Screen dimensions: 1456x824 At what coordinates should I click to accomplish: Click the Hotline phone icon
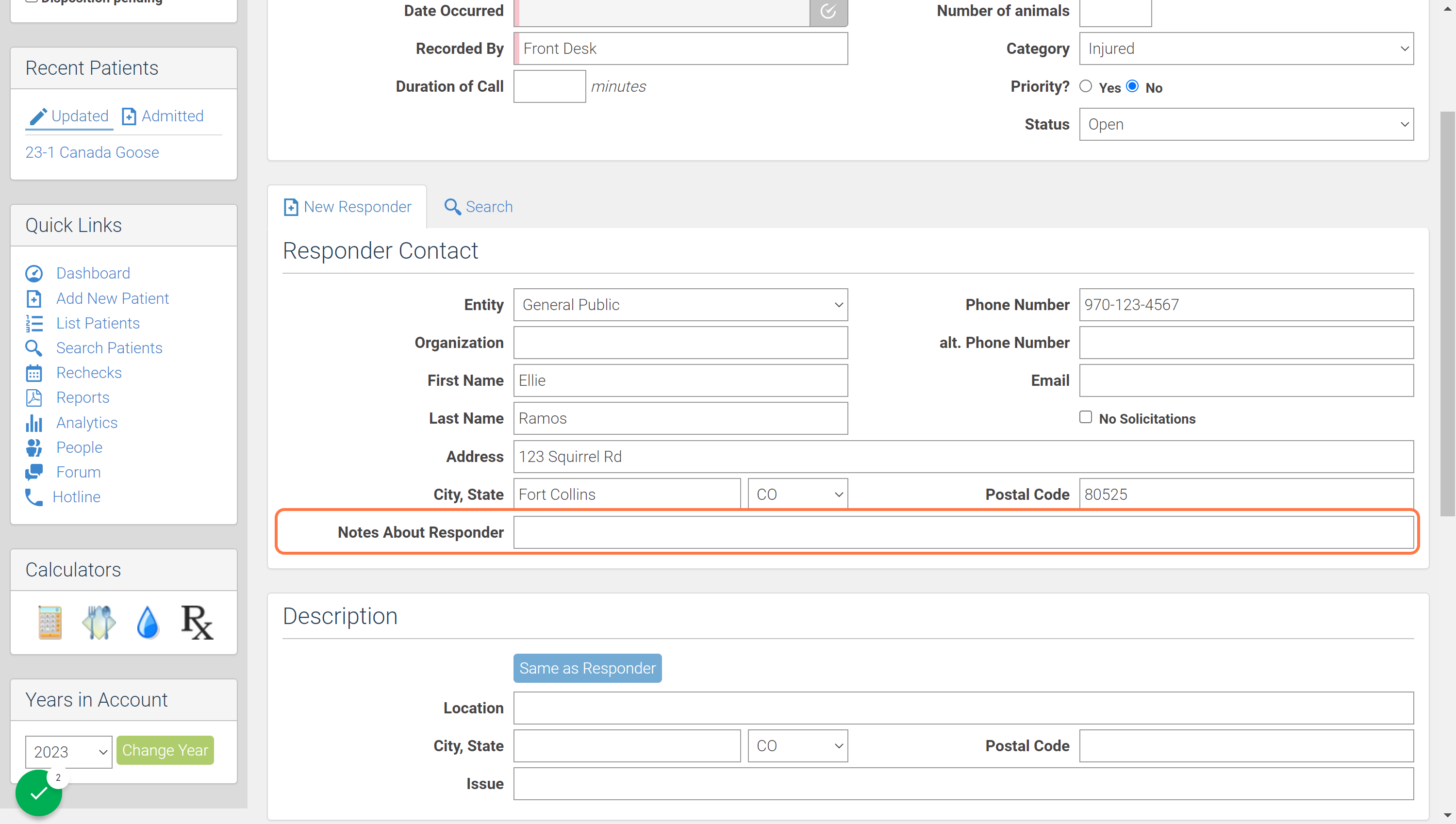tap(34, 497)
